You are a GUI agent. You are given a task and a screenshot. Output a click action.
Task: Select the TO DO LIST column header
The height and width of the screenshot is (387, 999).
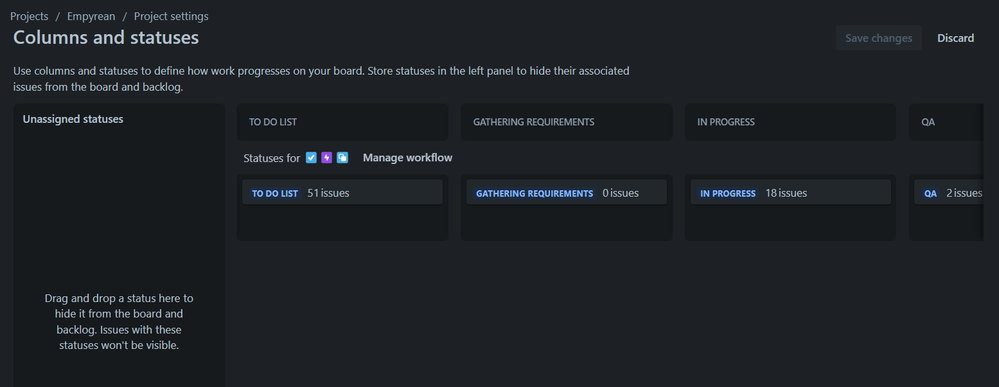pos(342,122)
